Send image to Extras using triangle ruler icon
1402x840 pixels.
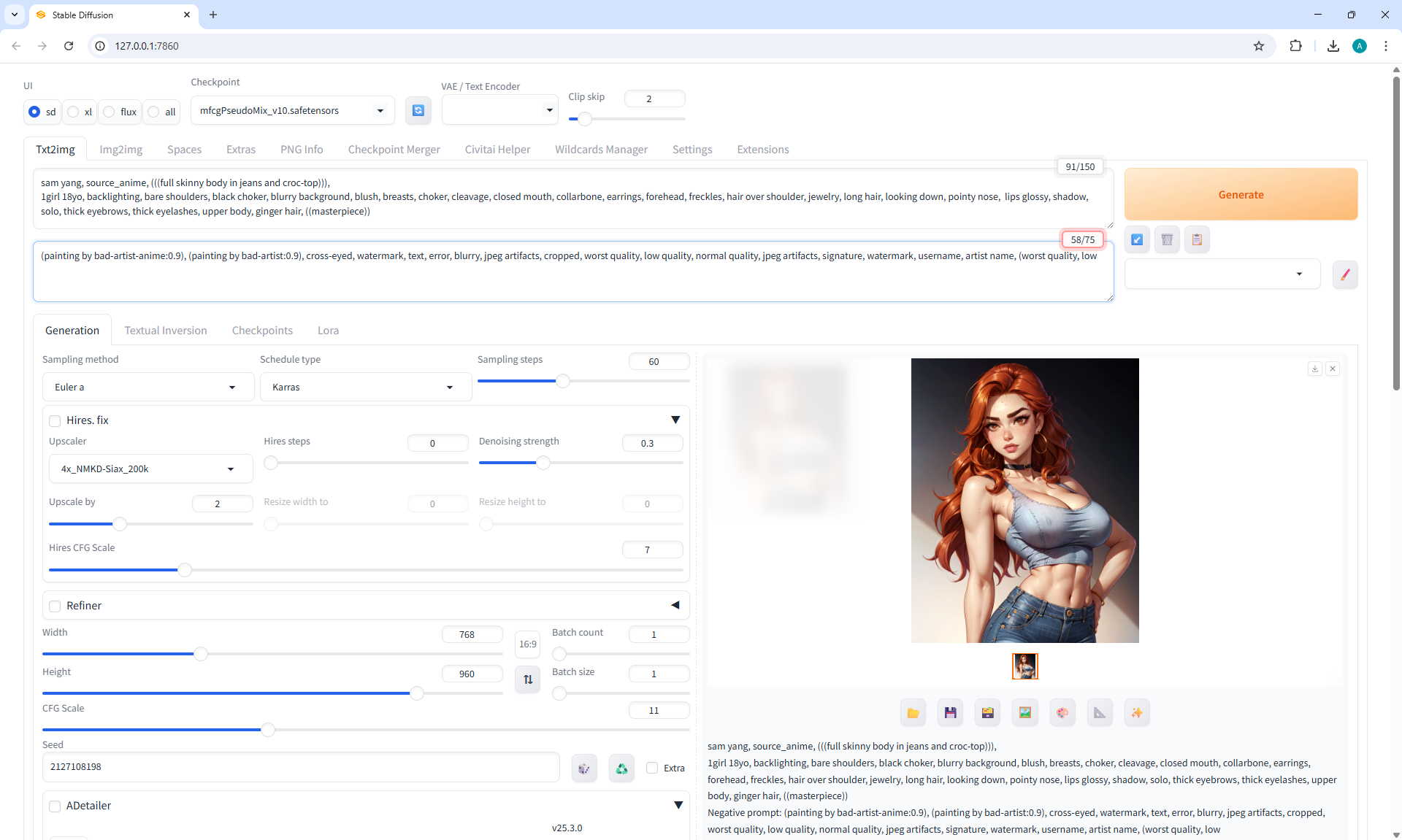1100,713
